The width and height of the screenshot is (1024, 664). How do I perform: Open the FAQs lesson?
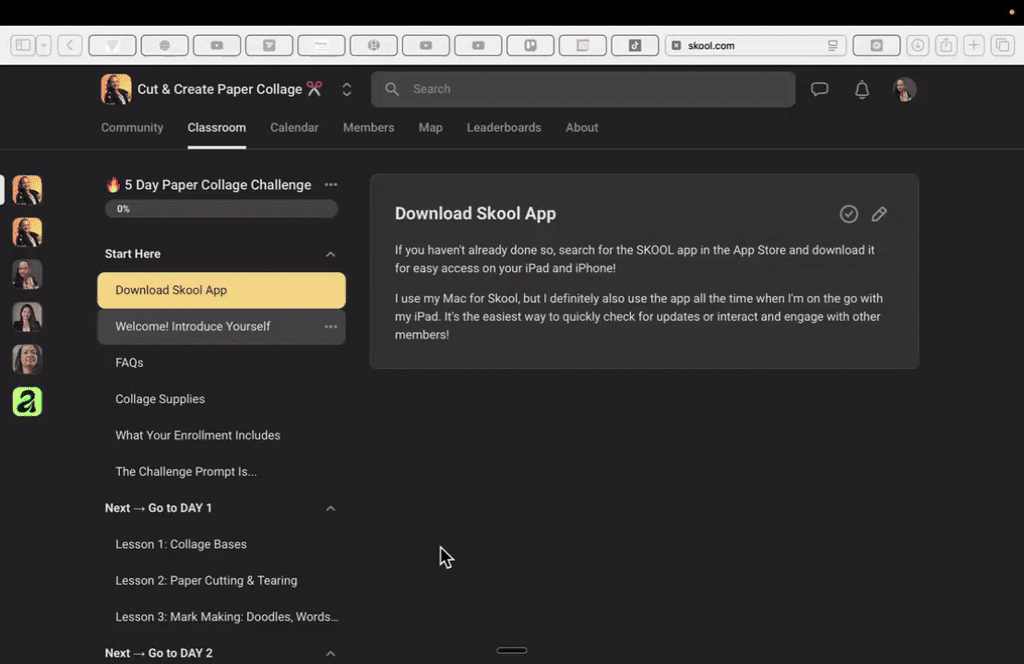click(x=129, y=363)
